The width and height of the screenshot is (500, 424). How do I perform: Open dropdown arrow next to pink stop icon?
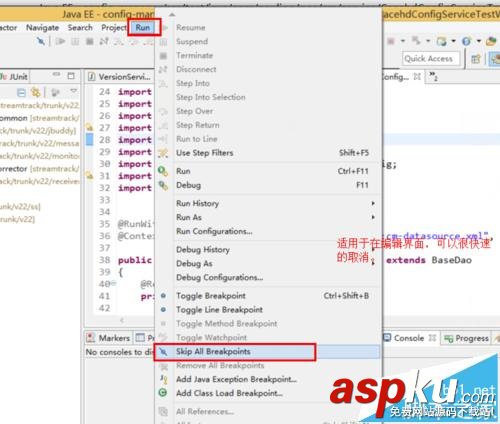point(403,41)
